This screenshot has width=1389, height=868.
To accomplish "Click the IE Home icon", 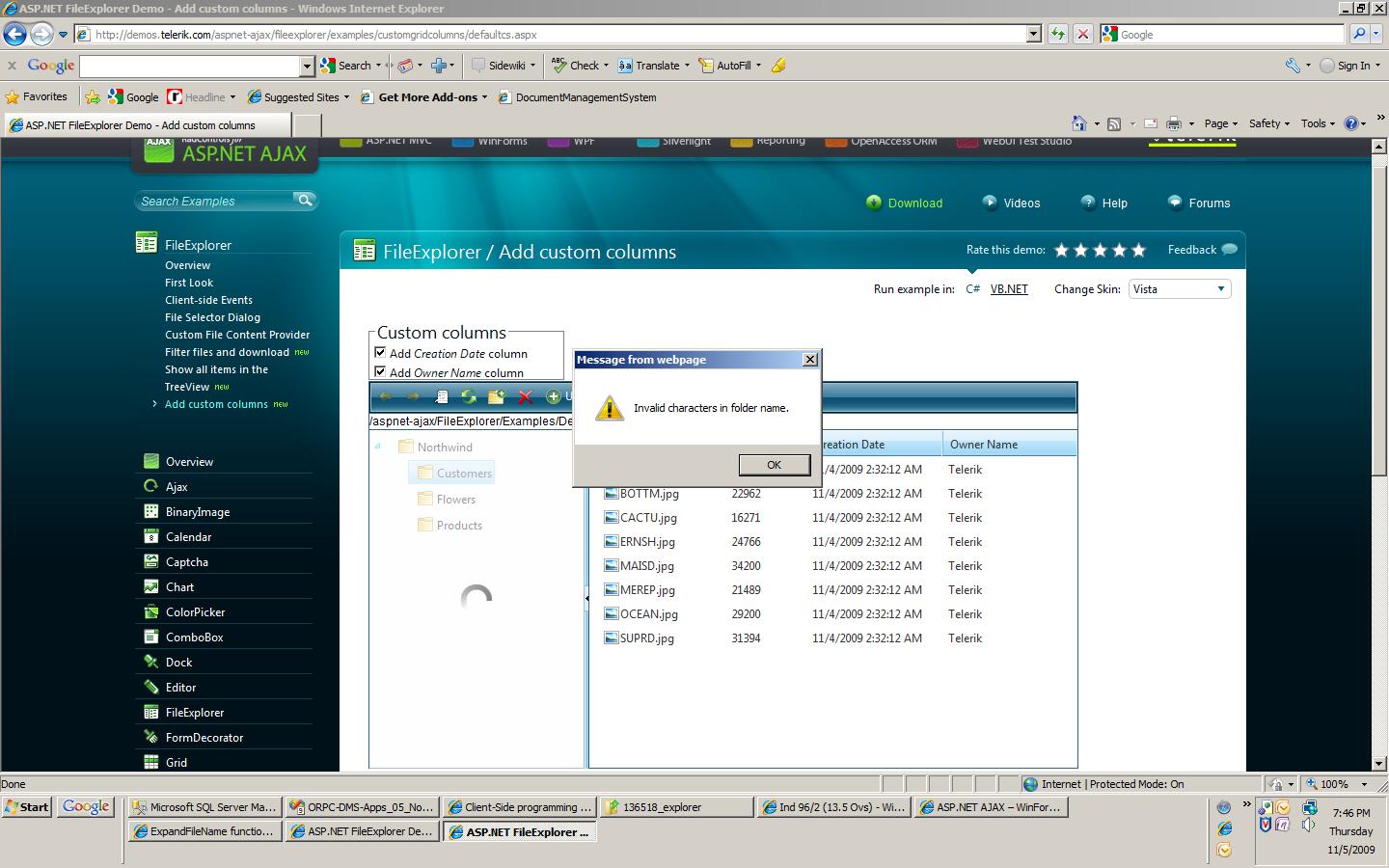I will (1079, 123).
